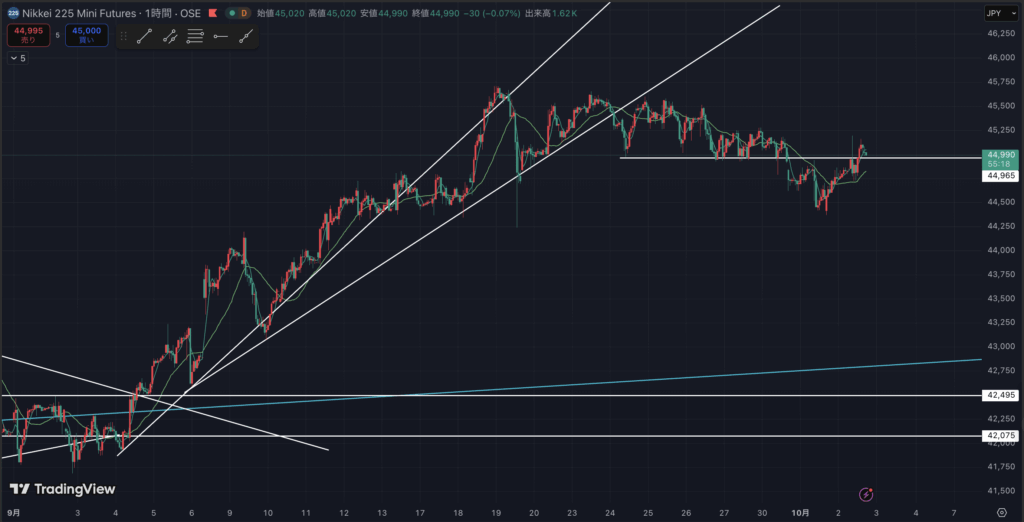The height and width of the screenshot is (522, 1024).
Task: Open the TradingView logo link
Action: point(62,489)
